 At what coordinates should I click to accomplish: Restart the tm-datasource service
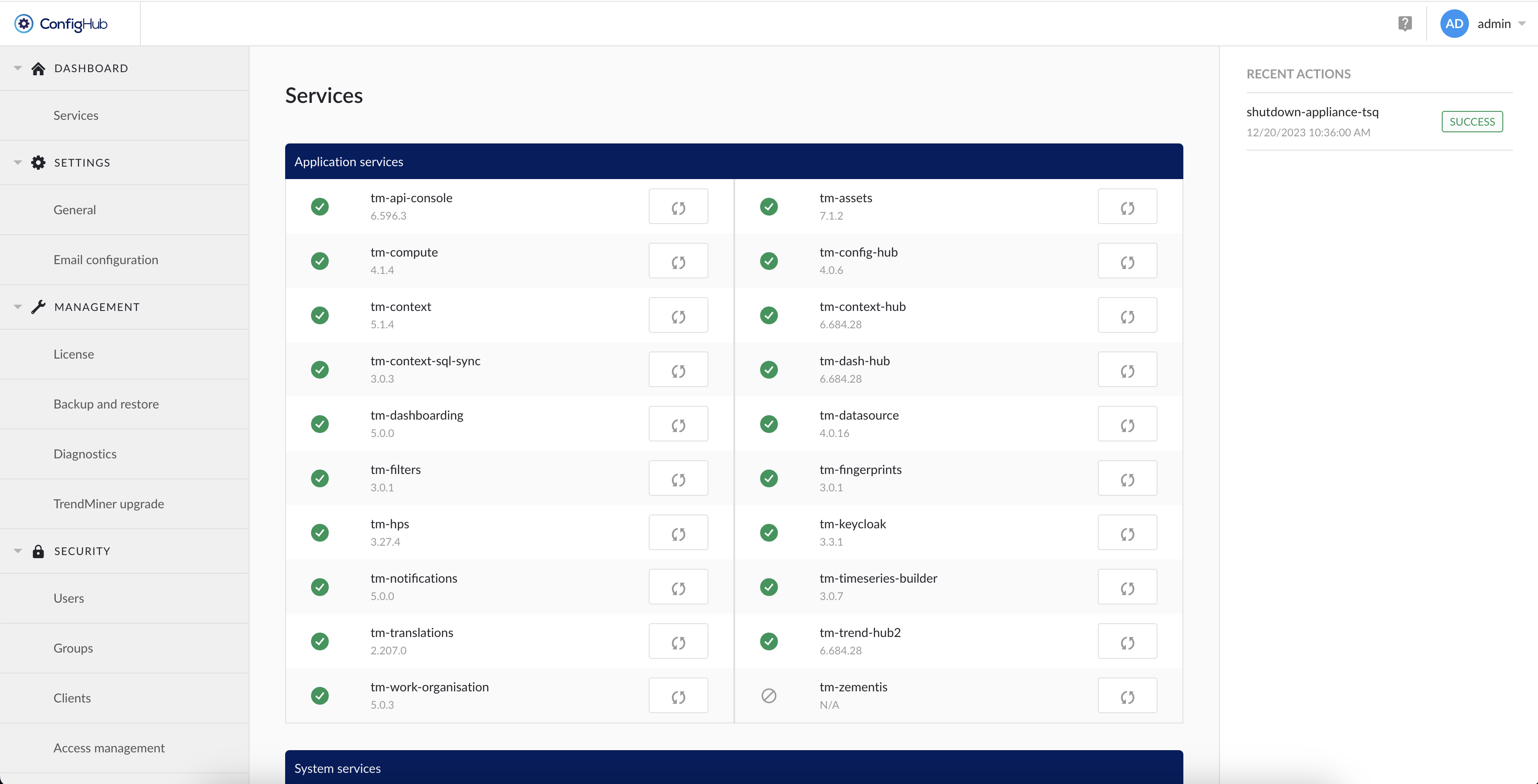coord(1127,424)
